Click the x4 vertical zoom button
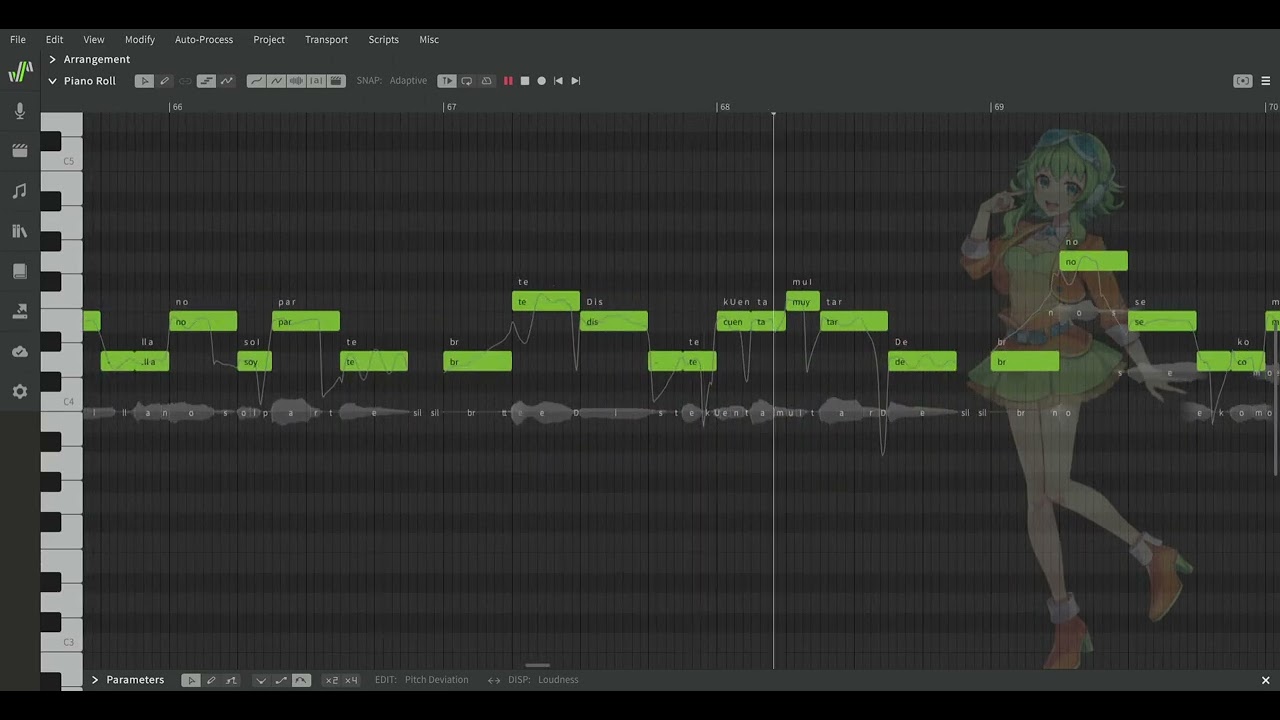The height and width of the screenshot is (720, 1280). point(351,680)
